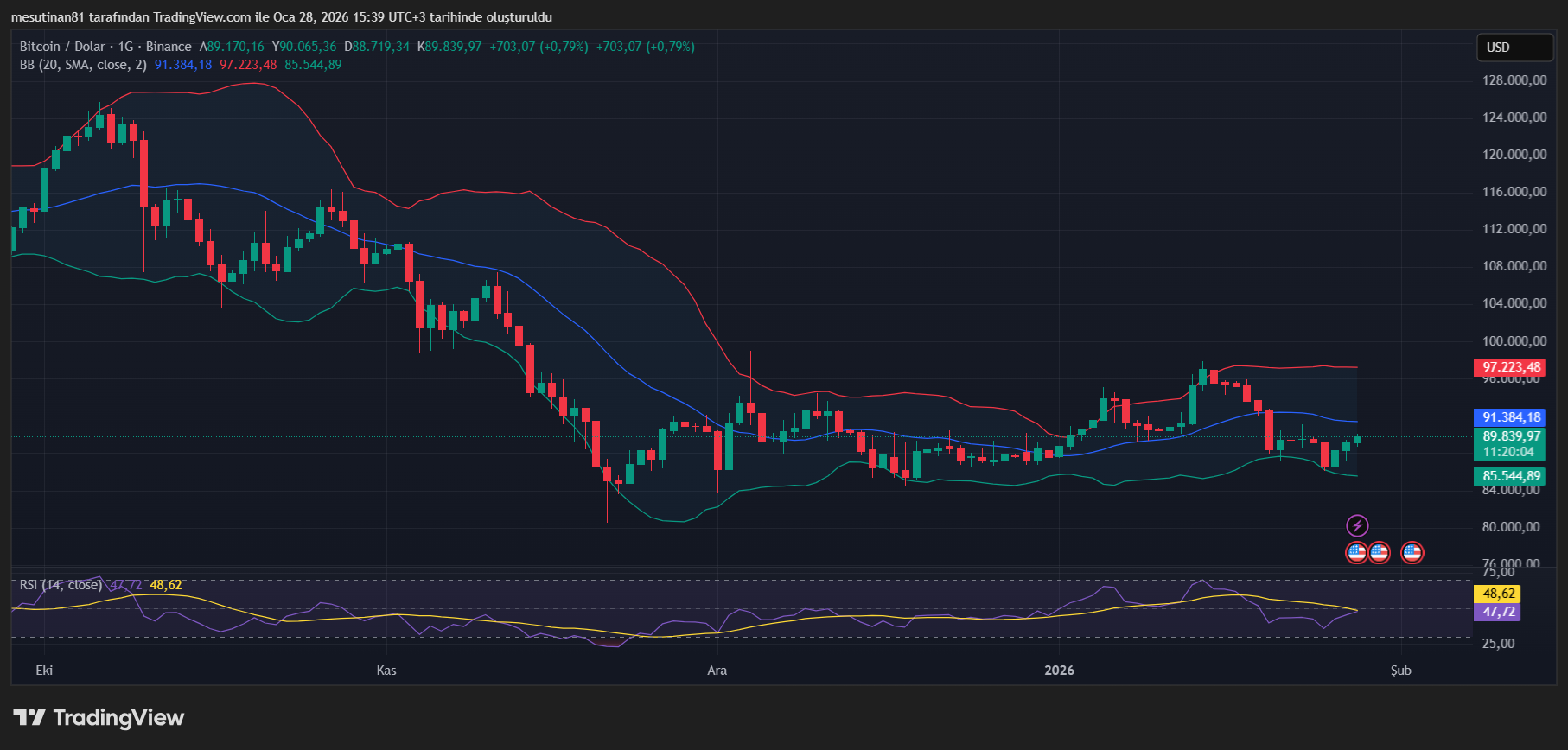This screenshot has width=1568, height=750.
Task: Click the Kas month on time axis
Action: pos(386,671)
